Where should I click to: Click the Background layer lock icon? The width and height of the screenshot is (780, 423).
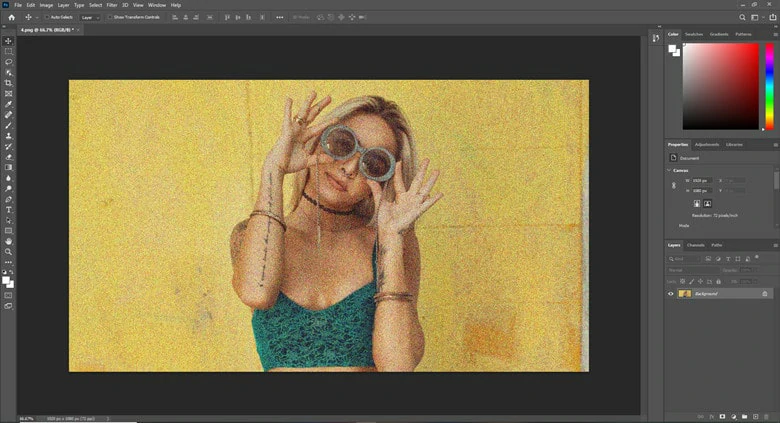pos(765,294)
